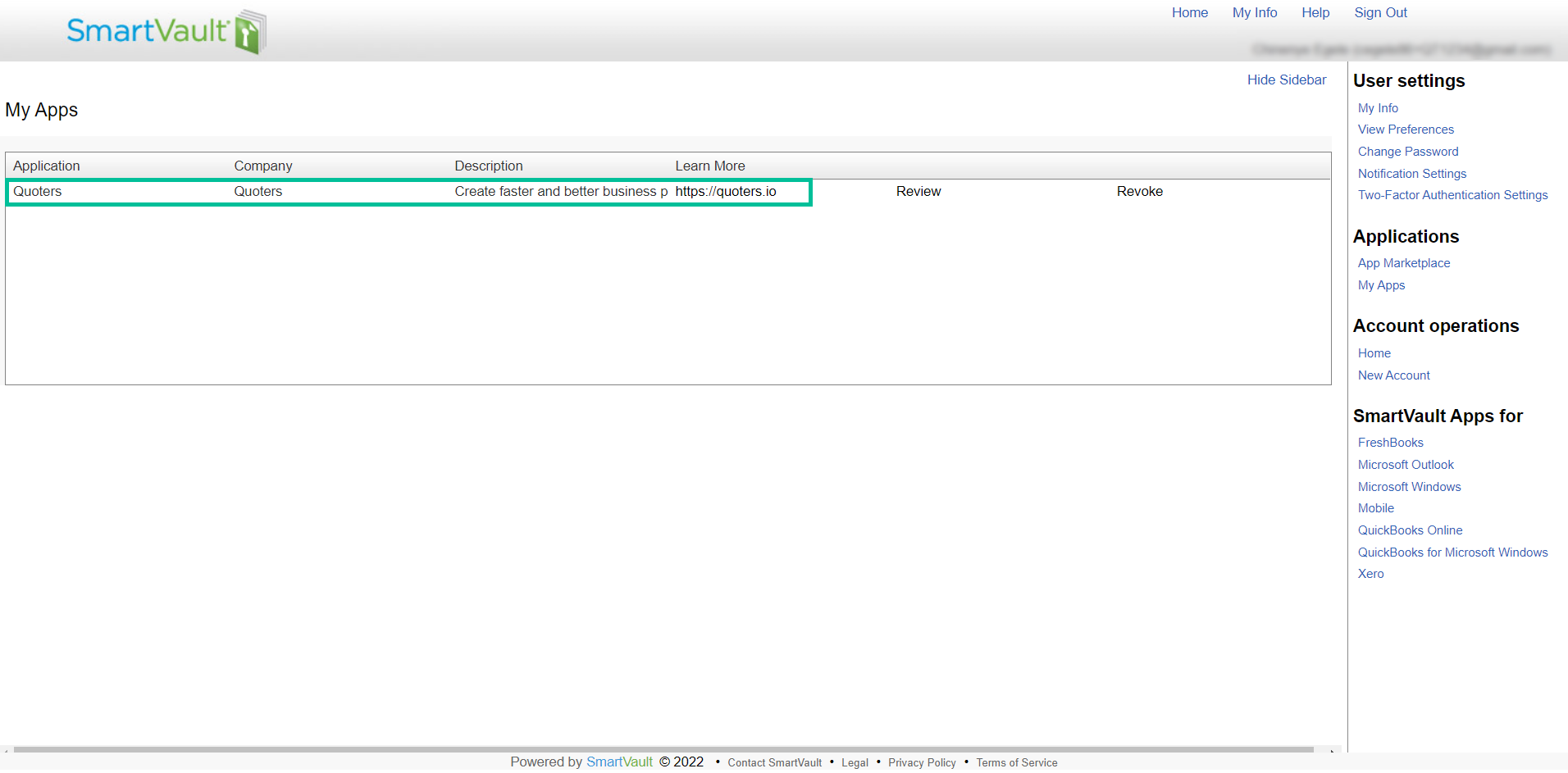Open My Info under User settings

click(1378, 108)
